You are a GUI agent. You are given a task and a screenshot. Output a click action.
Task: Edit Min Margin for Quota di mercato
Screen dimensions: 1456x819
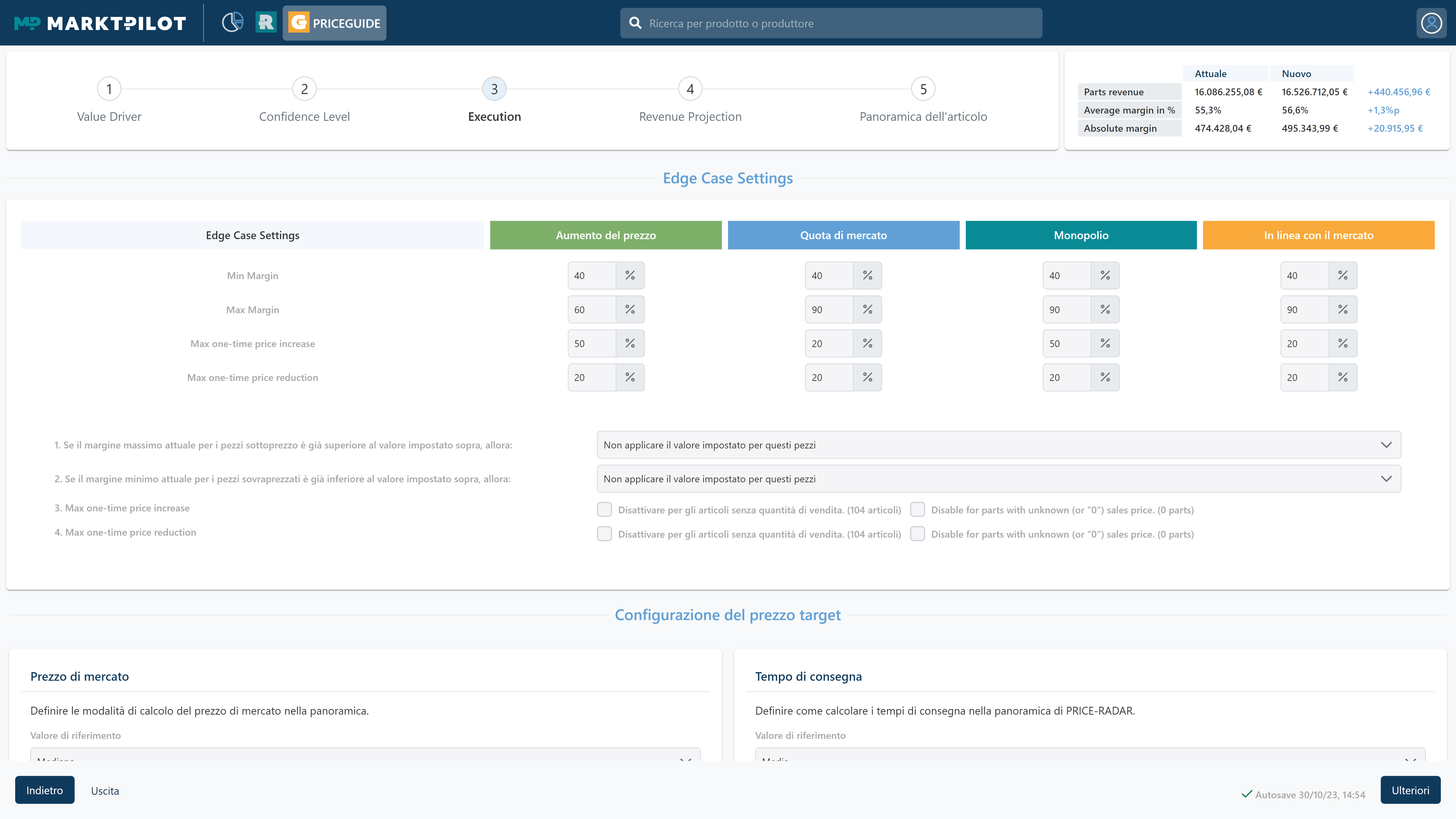[829, 275]
